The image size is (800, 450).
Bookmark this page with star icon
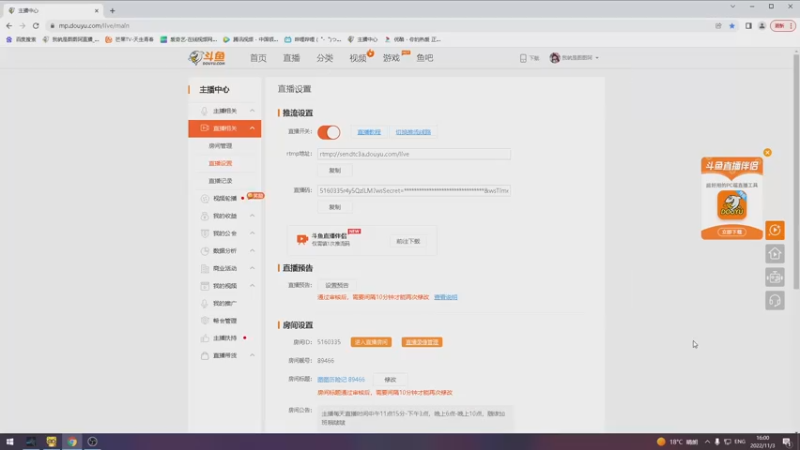[732, 26]
